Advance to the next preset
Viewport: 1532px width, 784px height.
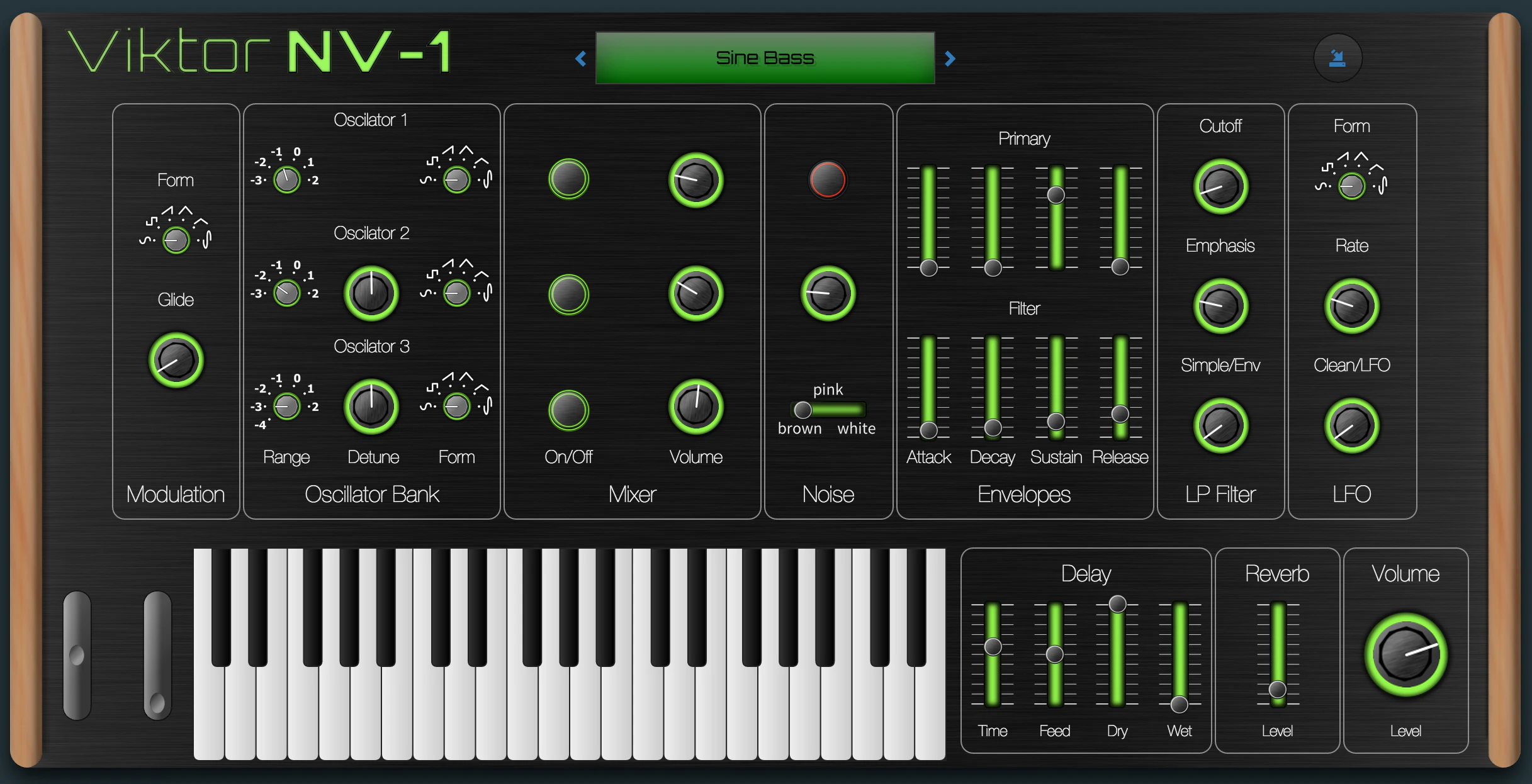coord(950,57)
